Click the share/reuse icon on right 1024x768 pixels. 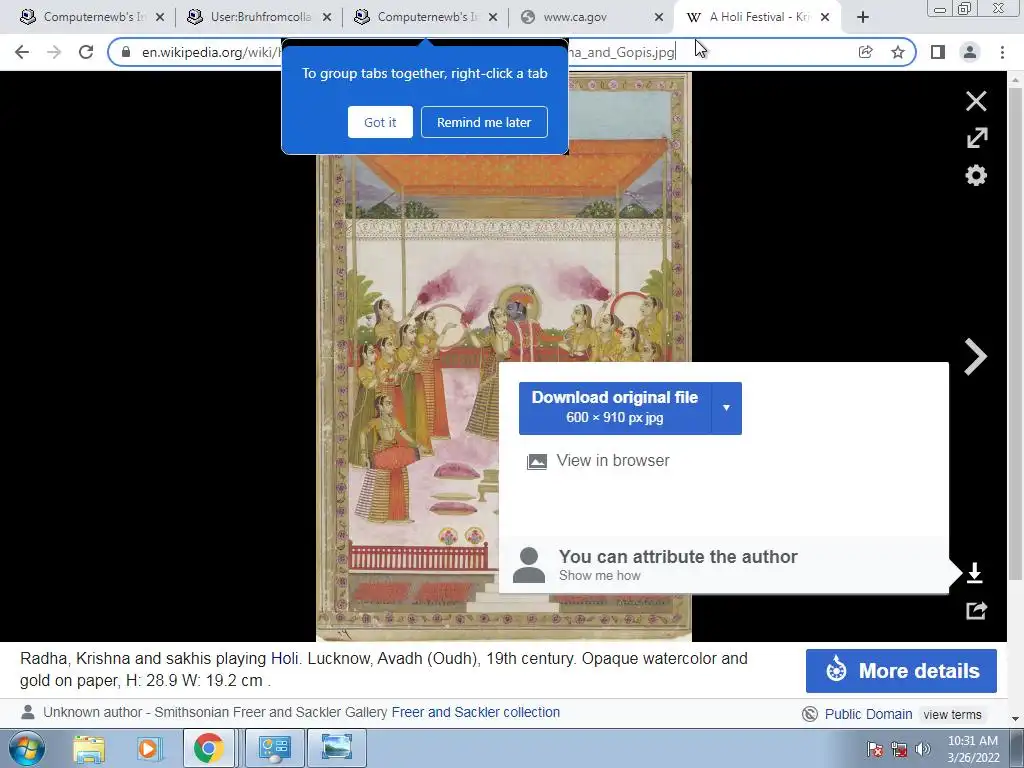click(976, 611)
